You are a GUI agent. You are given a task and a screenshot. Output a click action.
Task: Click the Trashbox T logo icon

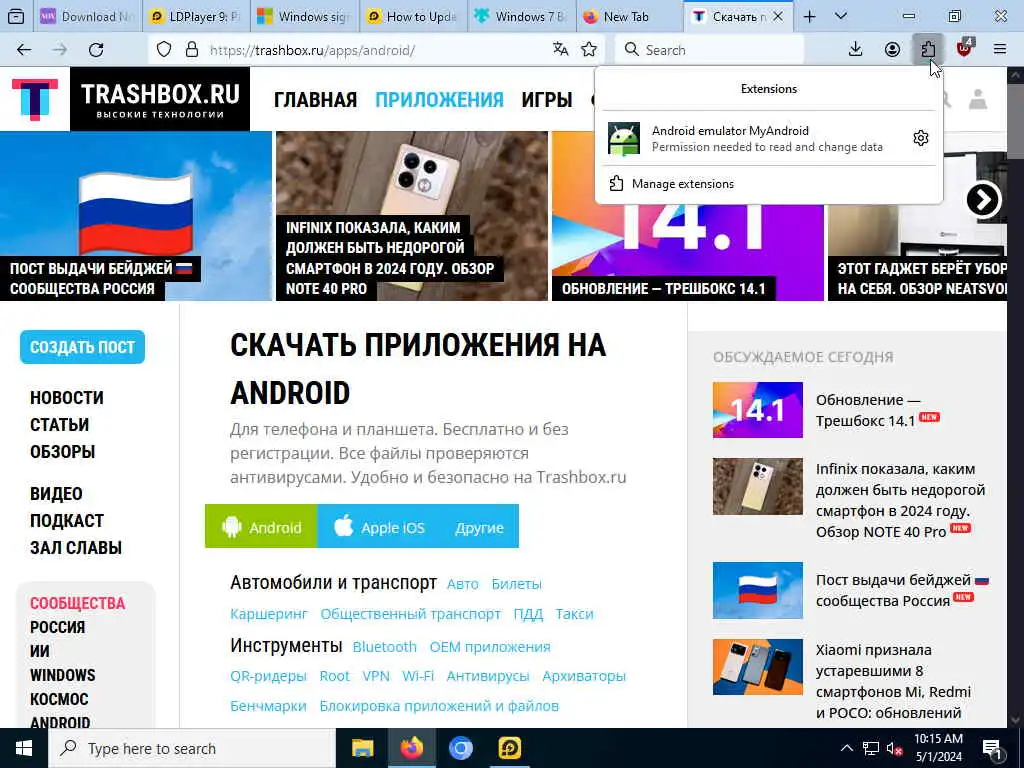[x=35, y=99]
